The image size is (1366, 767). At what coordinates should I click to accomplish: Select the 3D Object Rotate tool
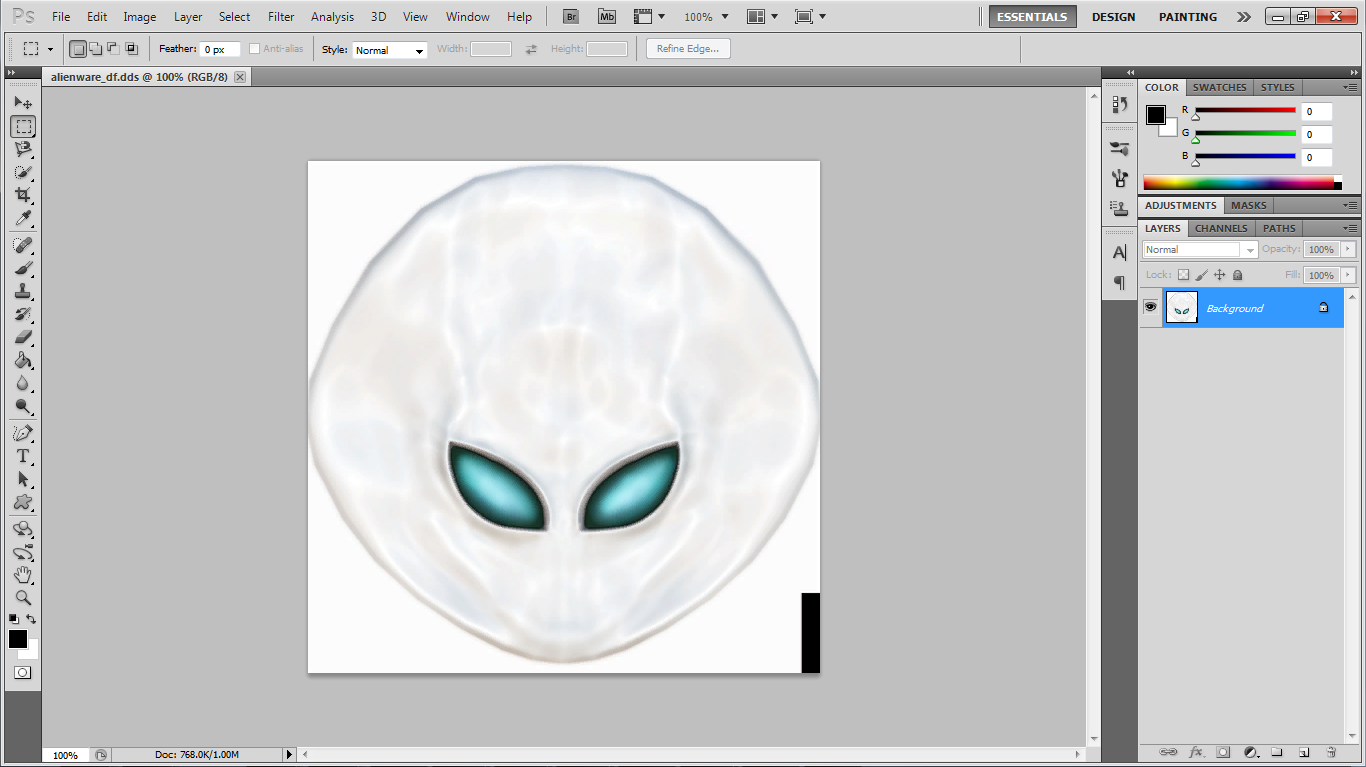tap(23, 529)
